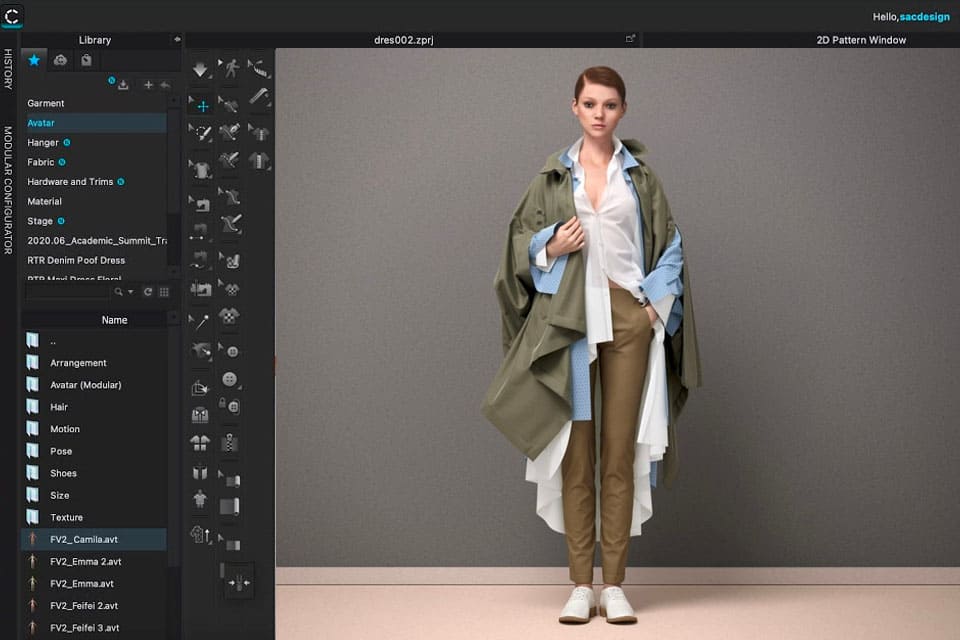Open the HISTORY side panel
Viewport: 960px width, 640px height.
[x=8, y=70]
